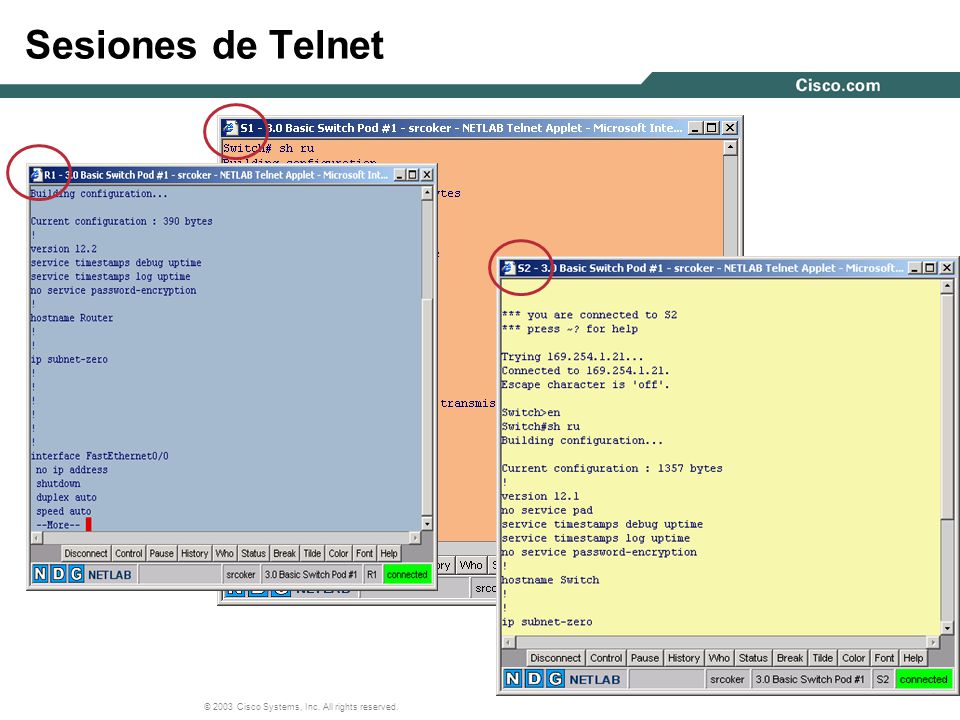The image size is (960, 720).
Task: Open Help in the S2 window
Action: click(x=913, y=658)
